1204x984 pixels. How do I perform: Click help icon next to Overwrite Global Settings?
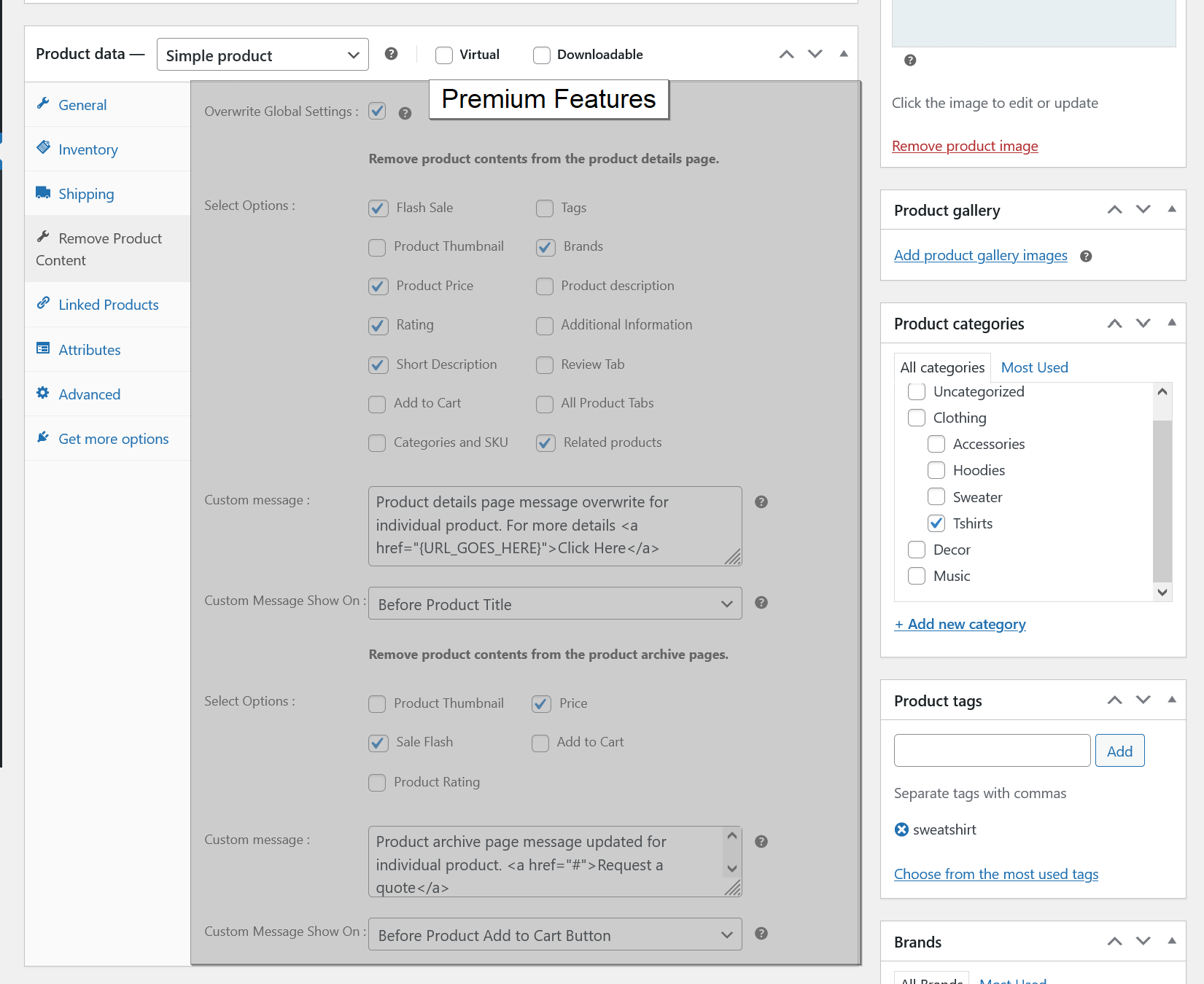(405, 113)
